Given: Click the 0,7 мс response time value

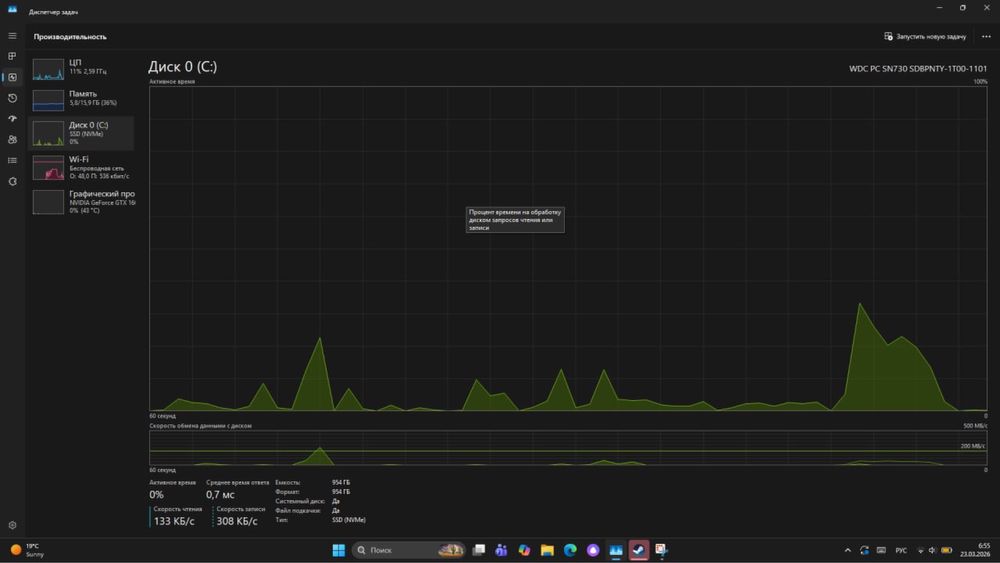Looking at the screenshot, I should (220, 495).
